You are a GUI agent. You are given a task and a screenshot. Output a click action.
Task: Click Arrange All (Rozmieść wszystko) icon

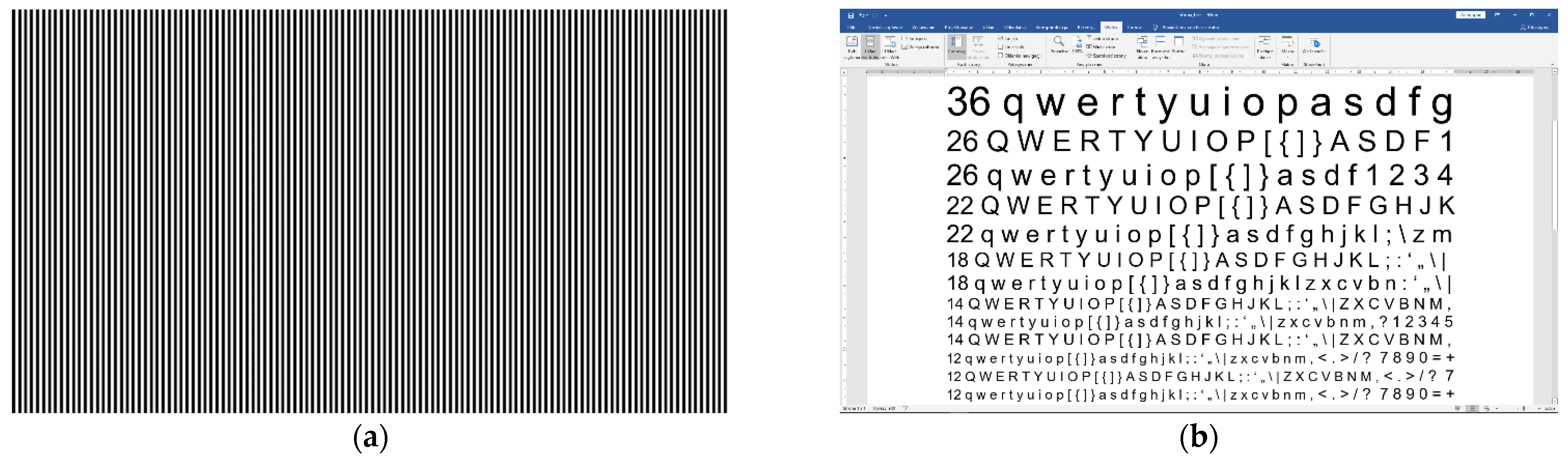pyautogui.click(x=1160, y=42)
